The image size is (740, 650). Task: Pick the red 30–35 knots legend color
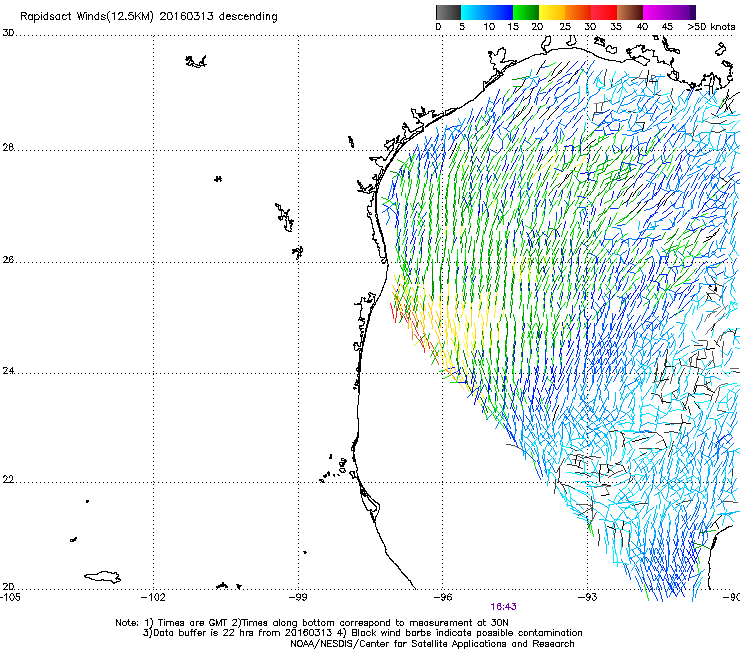tap(604, 12)
